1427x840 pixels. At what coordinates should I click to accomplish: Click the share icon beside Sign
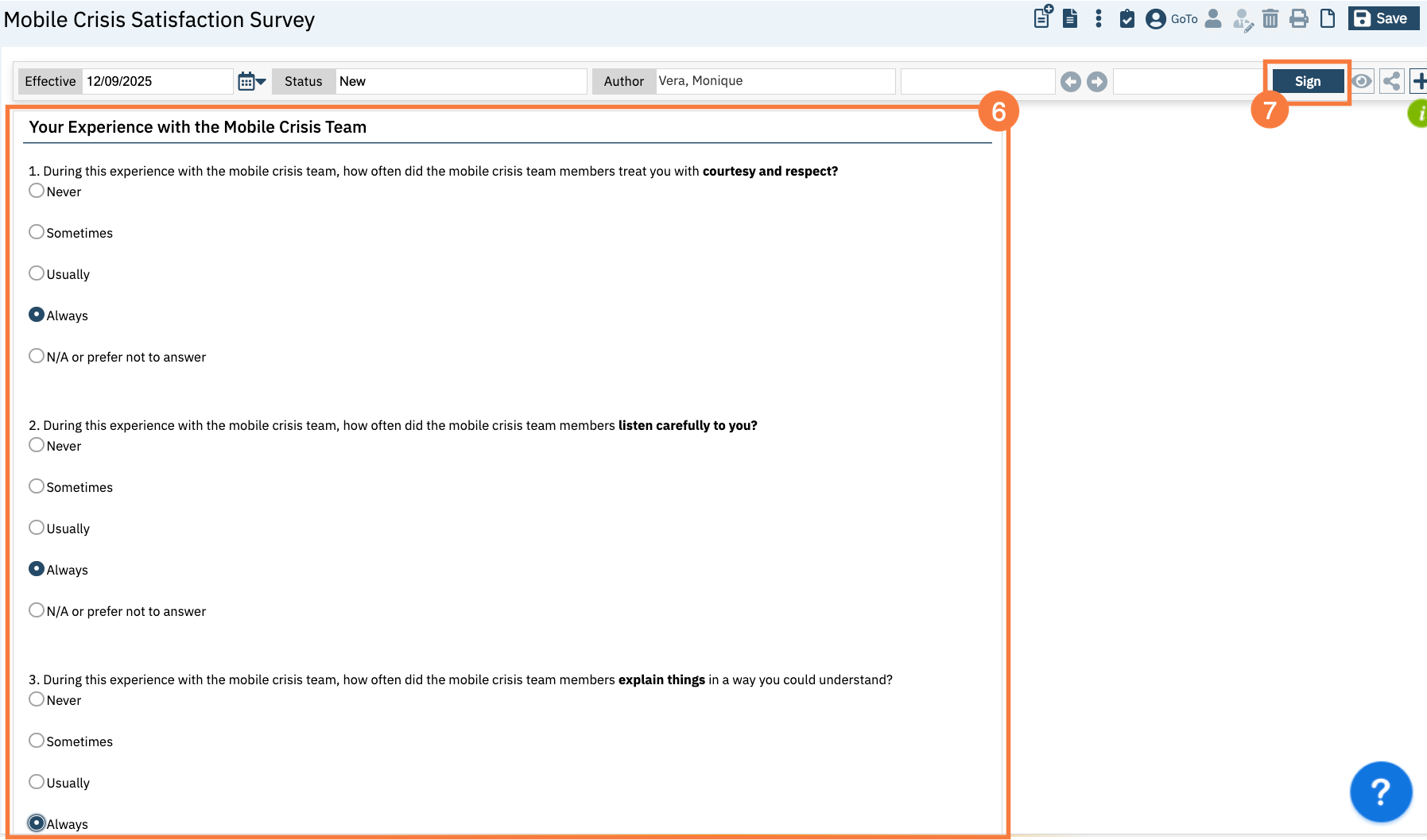pos(1391,81)
